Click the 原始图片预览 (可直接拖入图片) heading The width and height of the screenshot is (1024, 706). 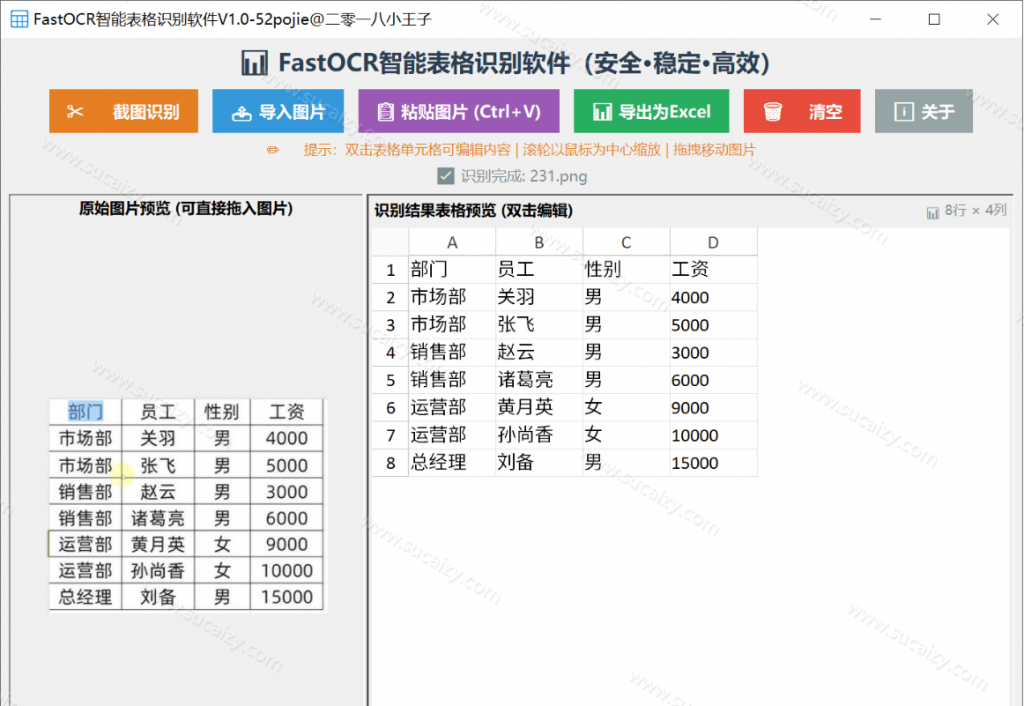tap(186, 208)
